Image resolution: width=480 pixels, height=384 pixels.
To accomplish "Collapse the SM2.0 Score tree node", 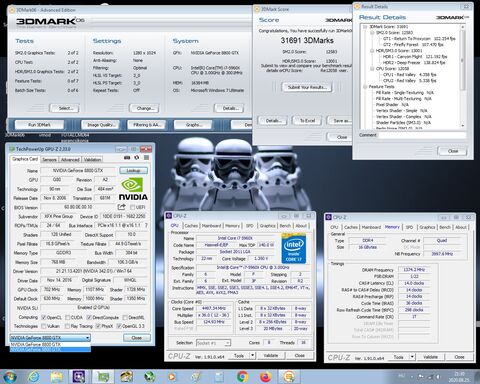I will (x=372, y=33).
